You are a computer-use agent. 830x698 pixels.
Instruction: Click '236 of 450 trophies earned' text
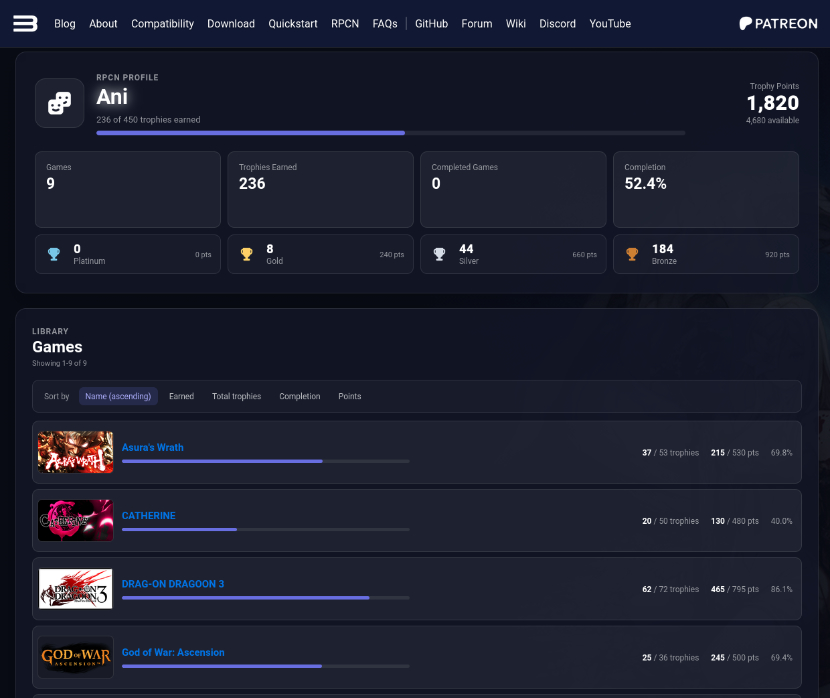[148, 120]
